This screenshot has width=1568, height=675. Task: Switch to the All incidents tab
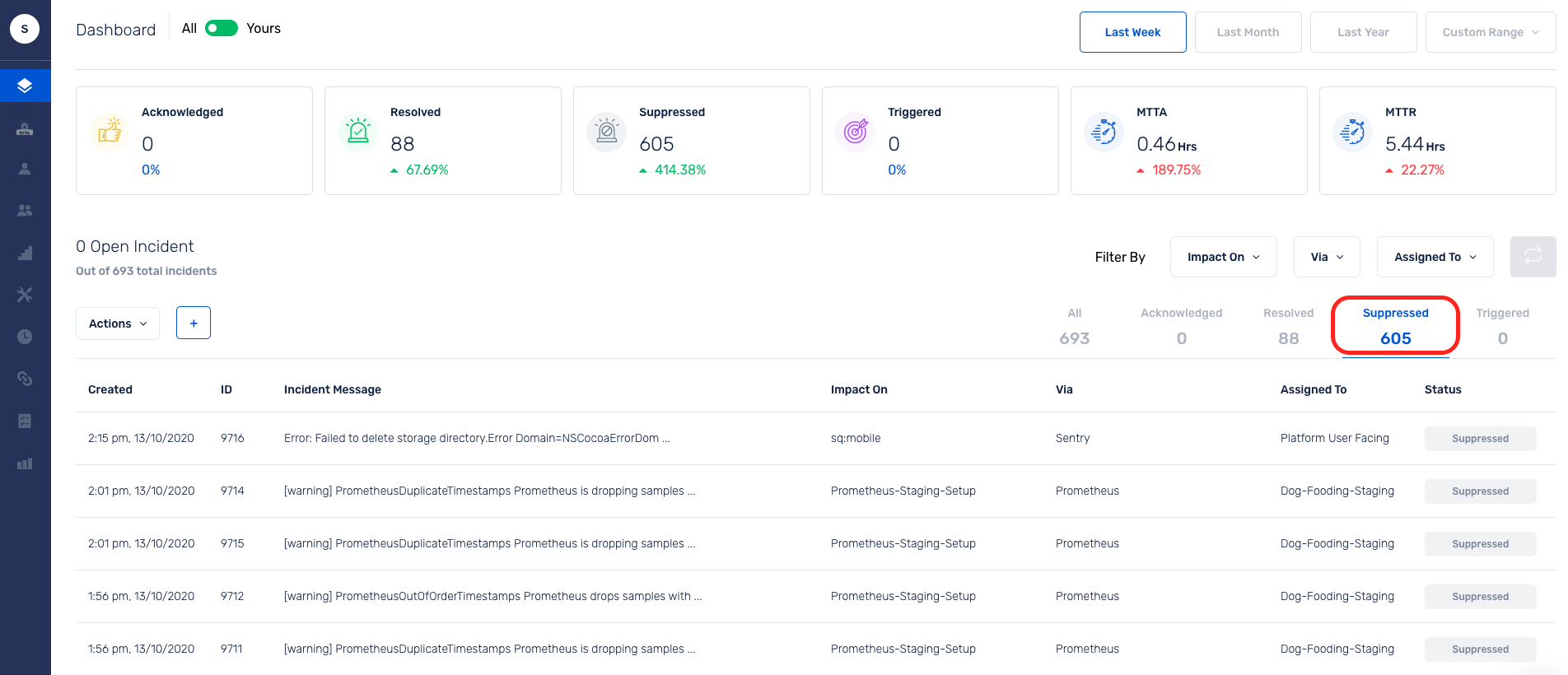click(1075, 327)
